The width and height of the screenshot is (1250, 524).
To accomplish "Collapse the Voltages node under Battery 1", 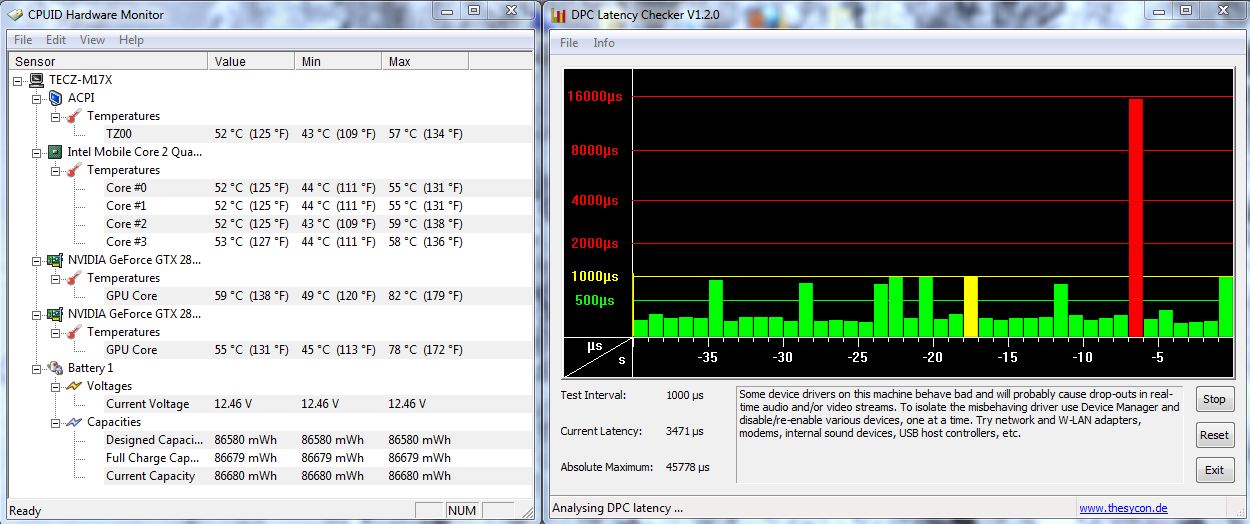I will pos(56,386).
